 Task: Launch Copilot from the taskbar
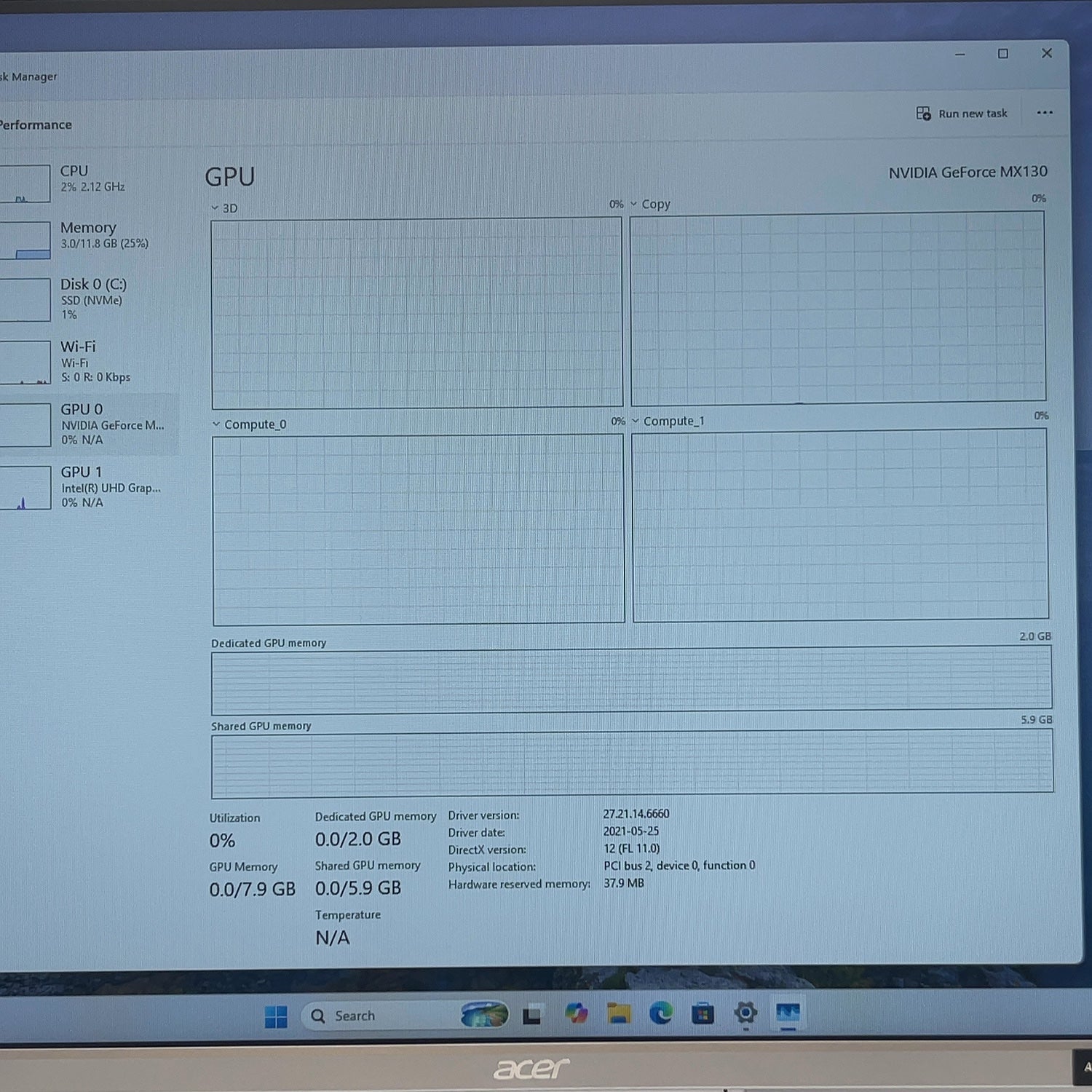coord(576,1013)
